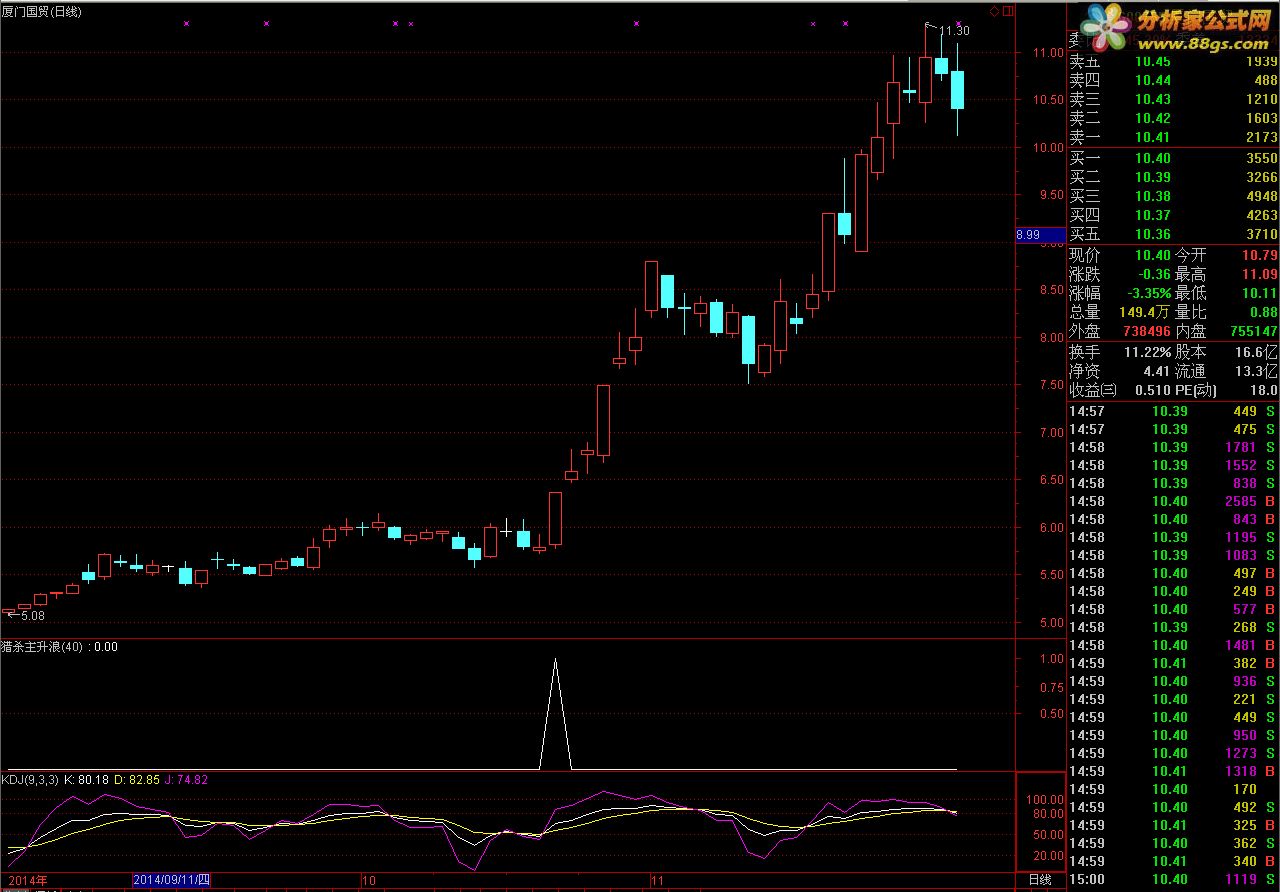Screen dimensions: 1280x892
Task: Select the 卖四 ask row at 10.44
Action: pyautogui.click(x=1174, y=80)
